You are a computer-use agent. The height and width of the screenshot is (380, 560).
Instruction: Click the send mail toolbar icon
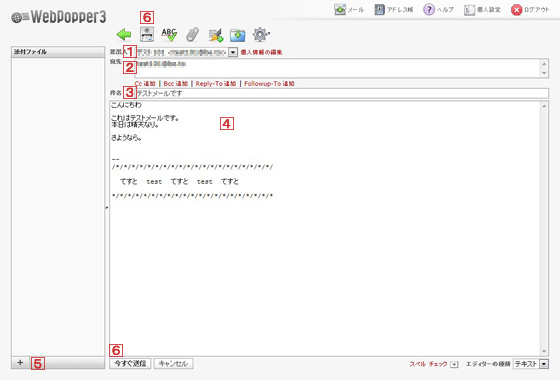147,34
